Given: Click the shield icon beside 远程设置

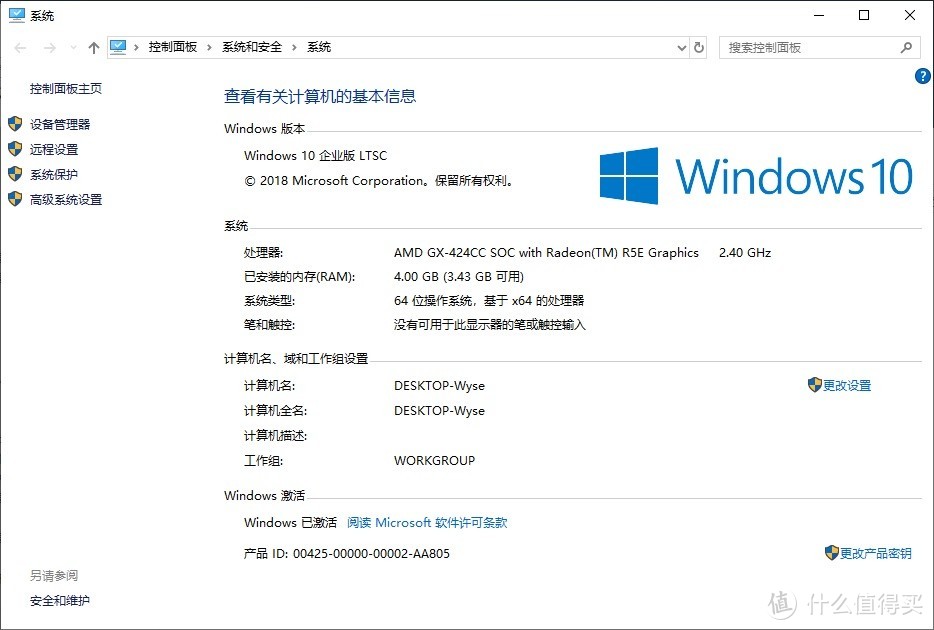Looking at the screenshot, I should 15,149.
